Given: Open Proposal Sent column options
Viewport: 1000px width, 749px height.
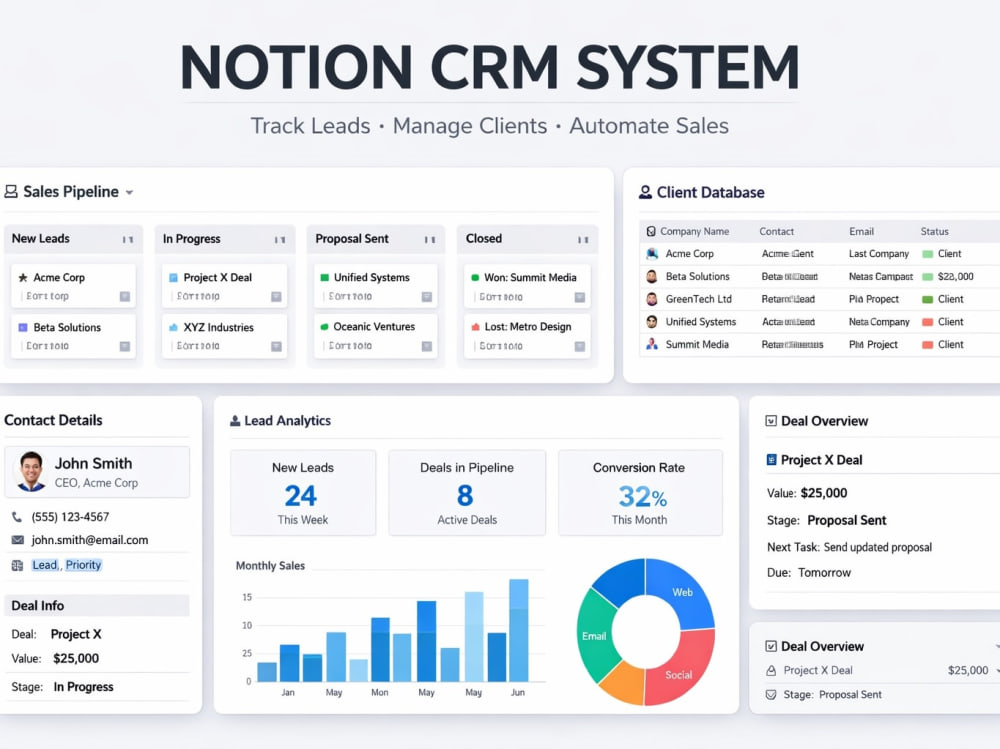Looking at the screenshot, I should coord(430,240).
